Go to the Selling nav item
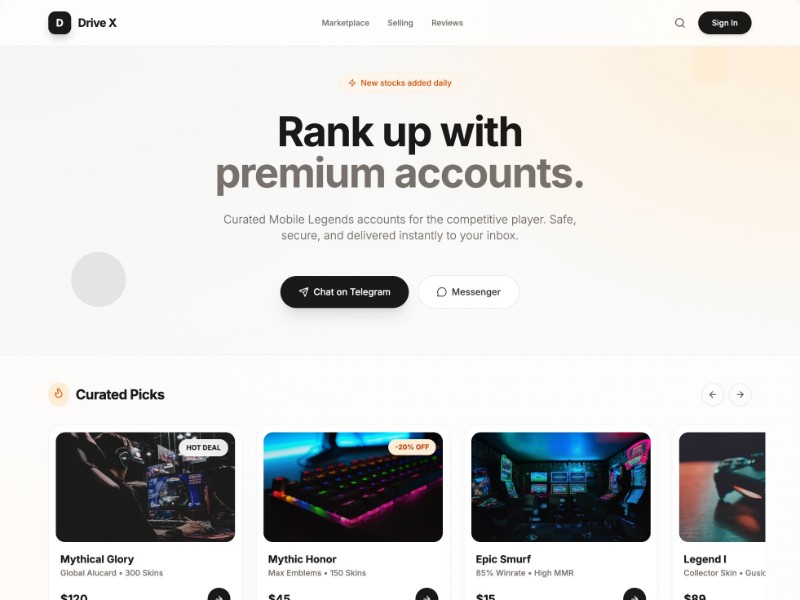Screen dimensions: 800x600 [x=400, y=23]
